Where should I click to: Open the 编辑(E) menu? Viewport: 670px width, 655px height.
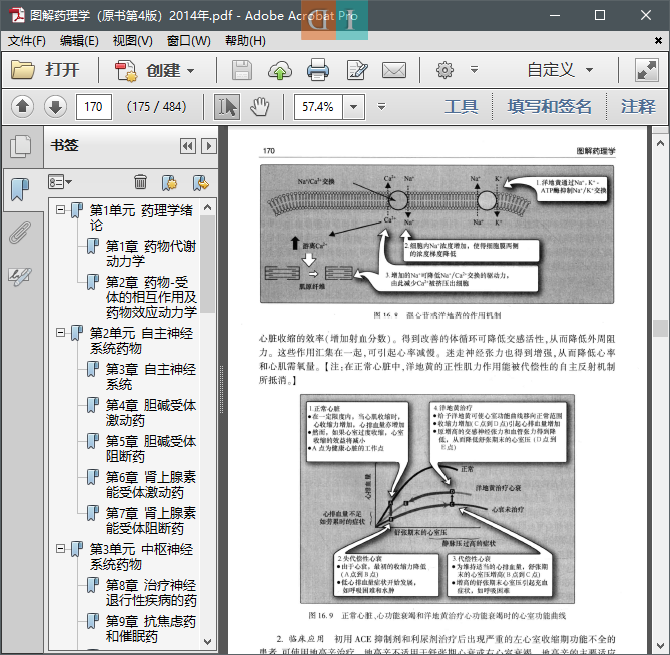79,41
